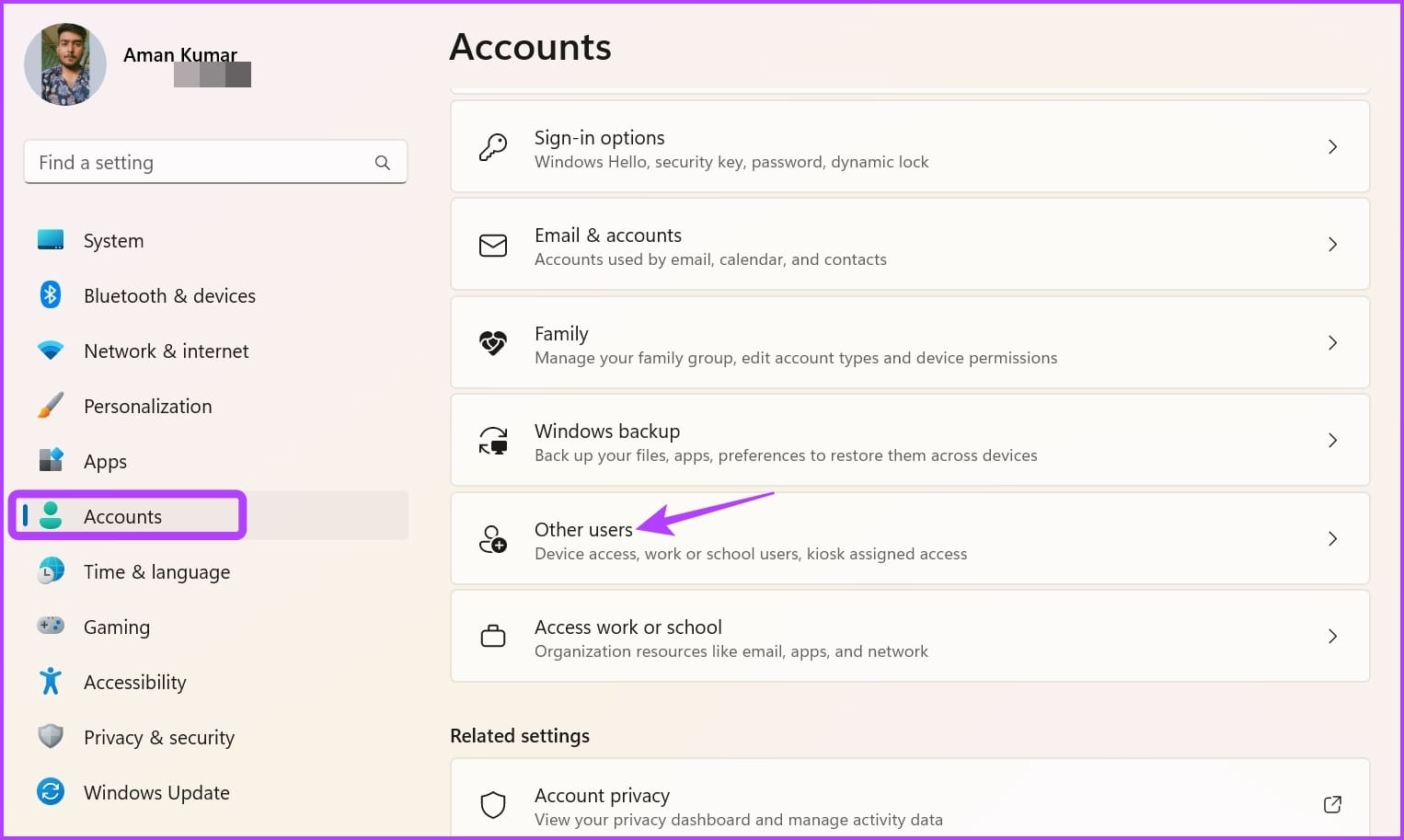Click the heart icon for Family

coord(493,342)
